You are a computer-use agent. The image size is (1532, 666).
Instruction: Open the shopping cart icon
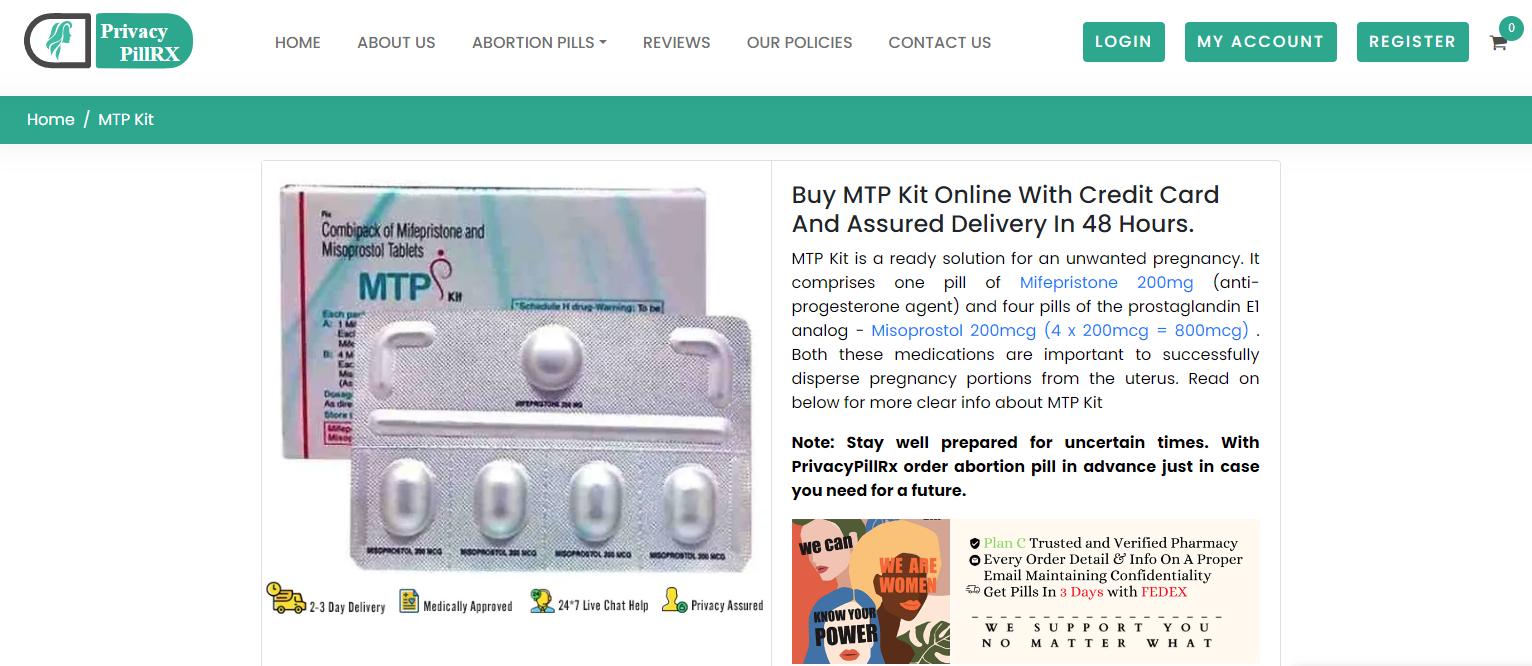pos(1498,43)
